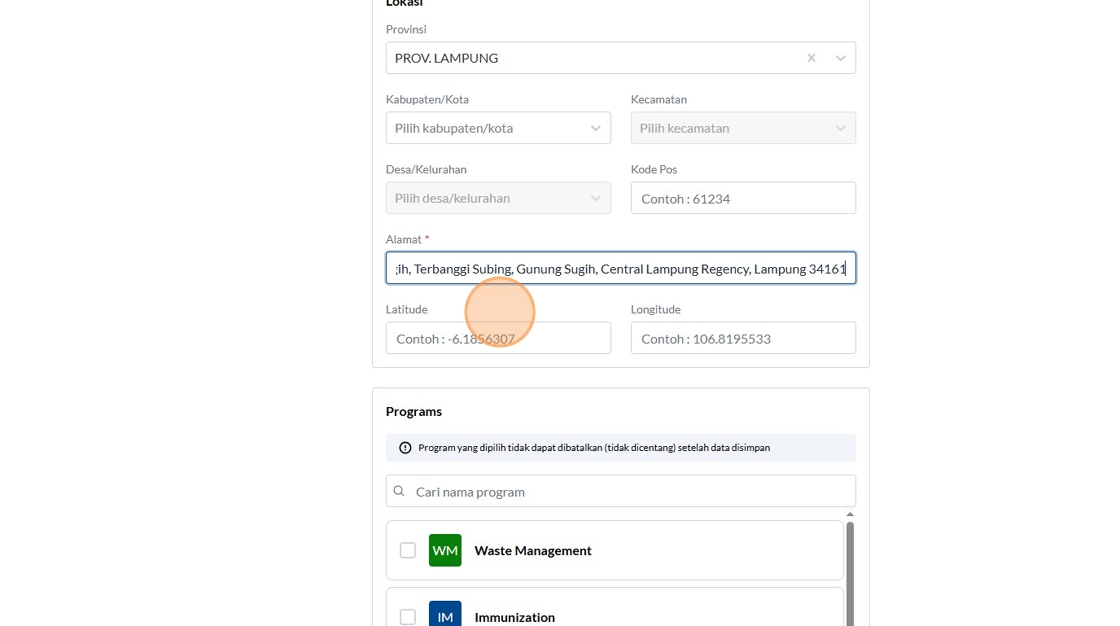Viewport: 1120px width, 626px height.
Task: Open the Kabupaten/Kota dropdown
Action: [x=498, y=128]
